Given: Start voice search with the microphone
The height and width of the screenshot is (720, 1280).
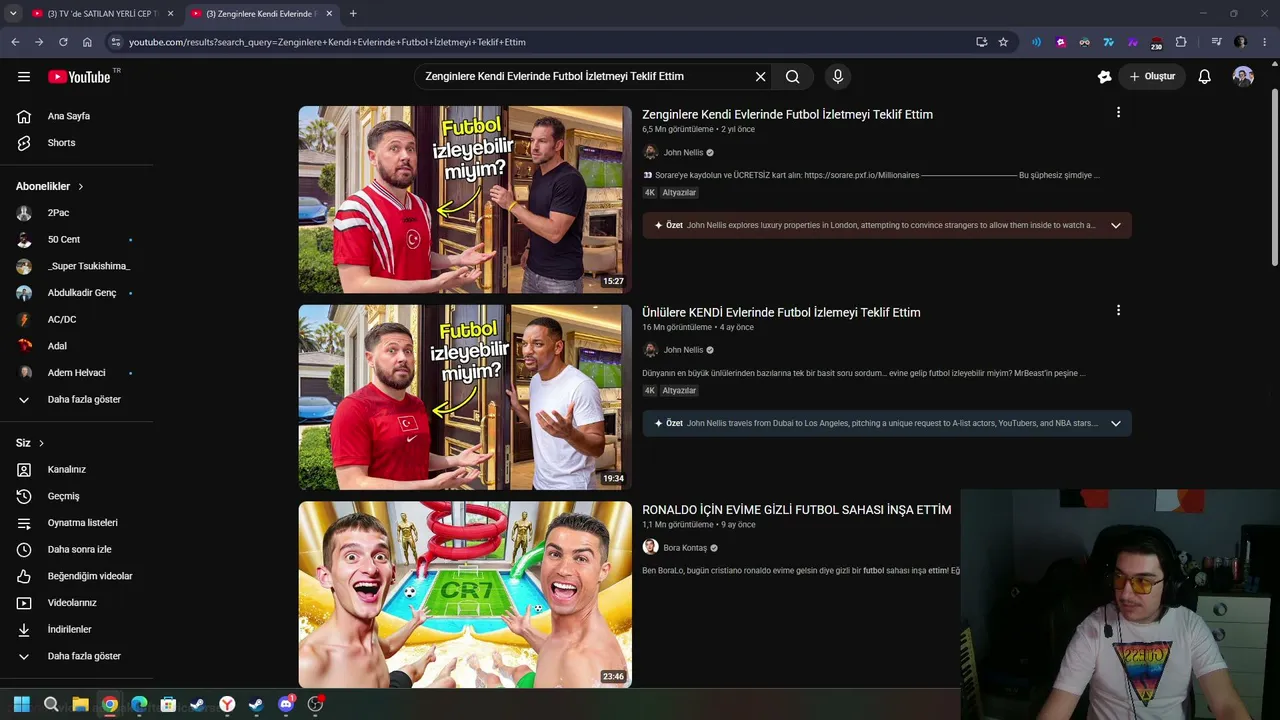Looking at the screenshot, I should (x=838, y=77).
